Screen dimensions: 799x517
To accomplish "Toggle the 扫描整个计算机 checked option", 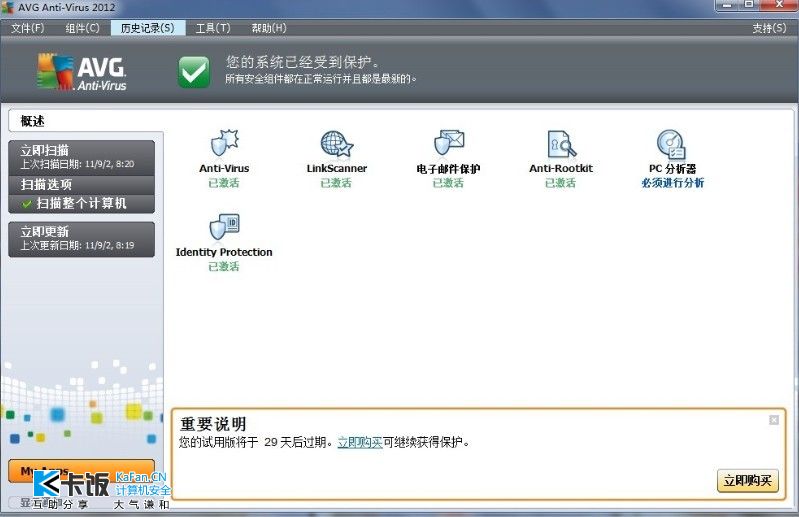I will point(81,203).
